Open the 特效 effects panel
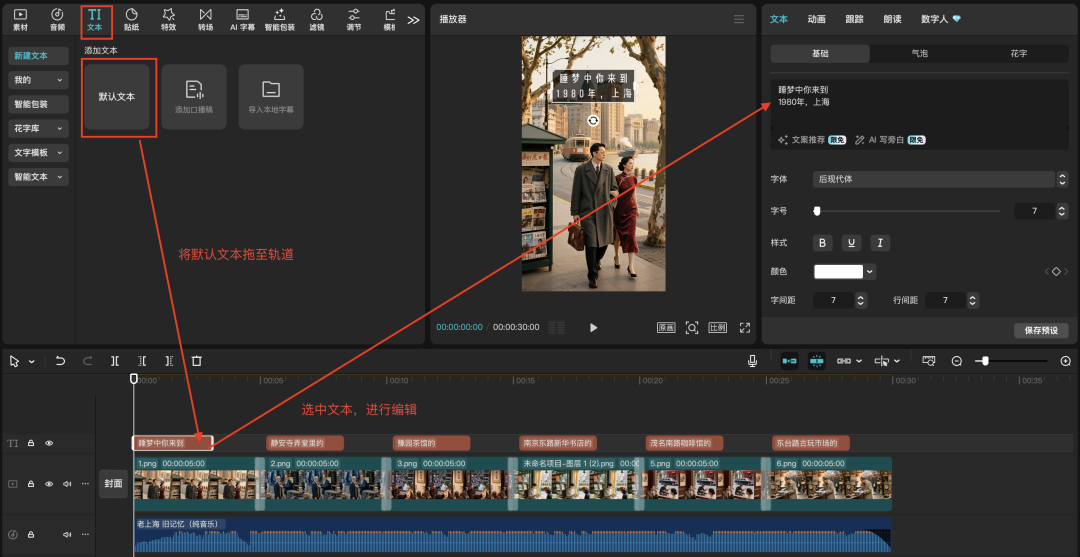The image size is (1080, 557). click(168, 18)
